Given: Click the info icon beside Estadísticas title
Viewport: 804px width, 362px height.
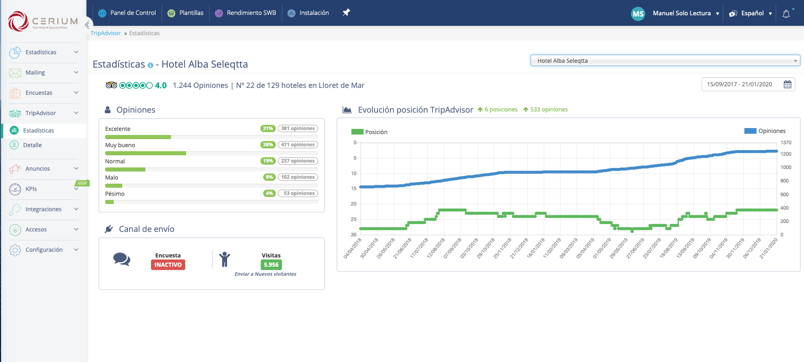Looking at the screenshot, I should click(150, 65).
